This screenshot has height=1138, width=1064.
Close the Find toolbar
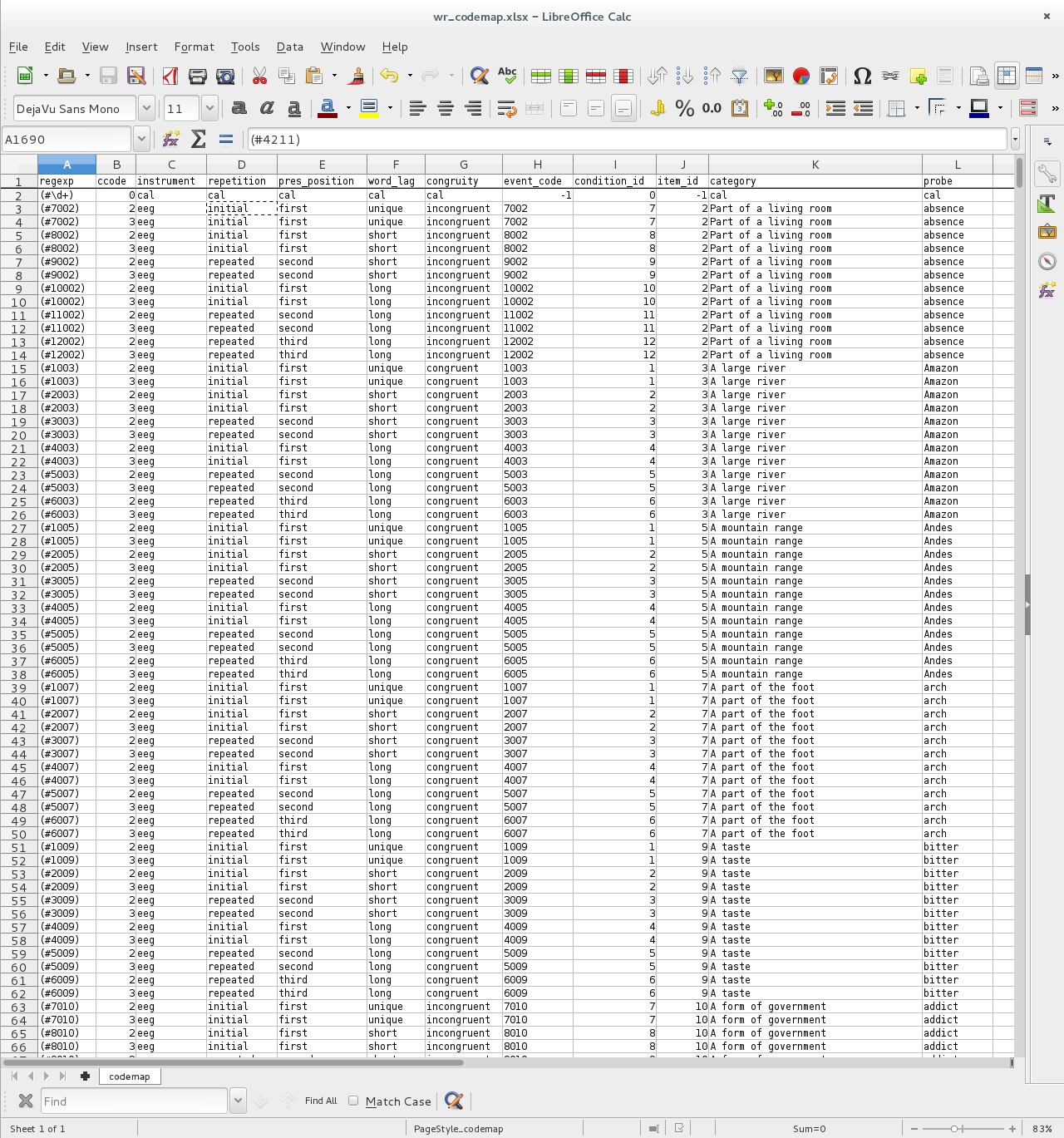26,1101
